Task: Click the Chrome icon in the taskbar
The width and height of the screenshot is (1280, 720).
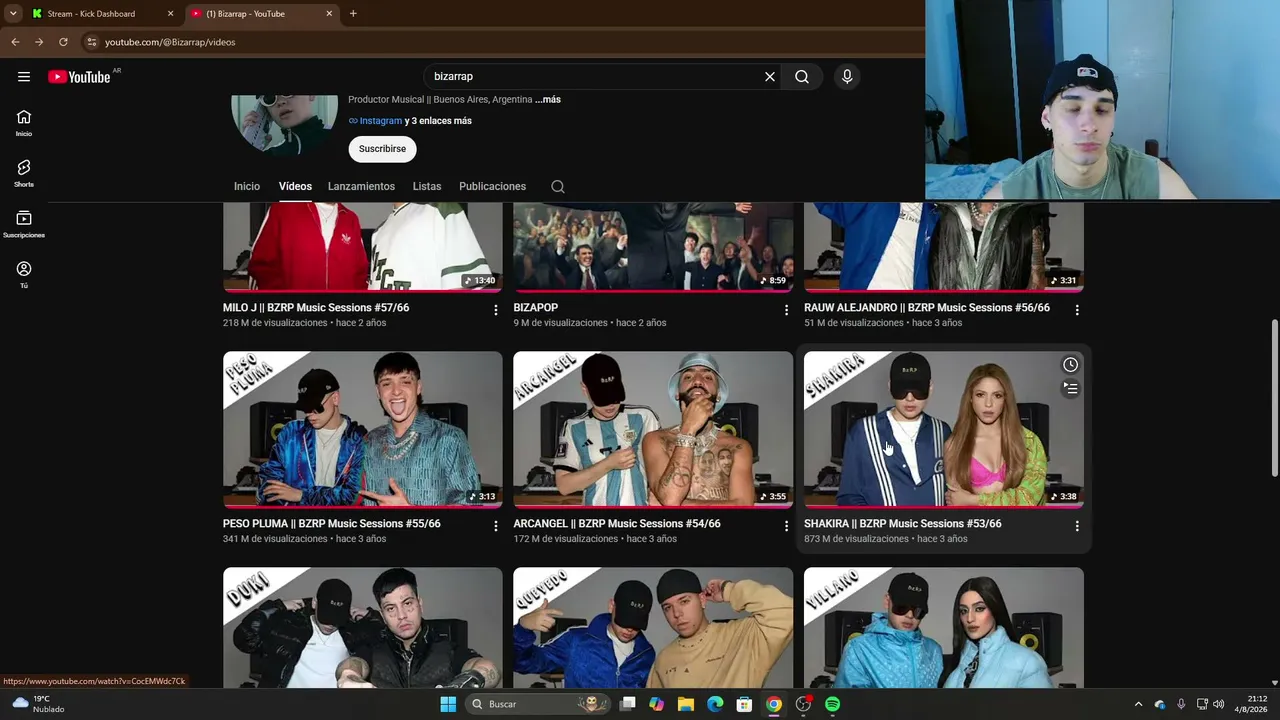Action: coord(774,704)
